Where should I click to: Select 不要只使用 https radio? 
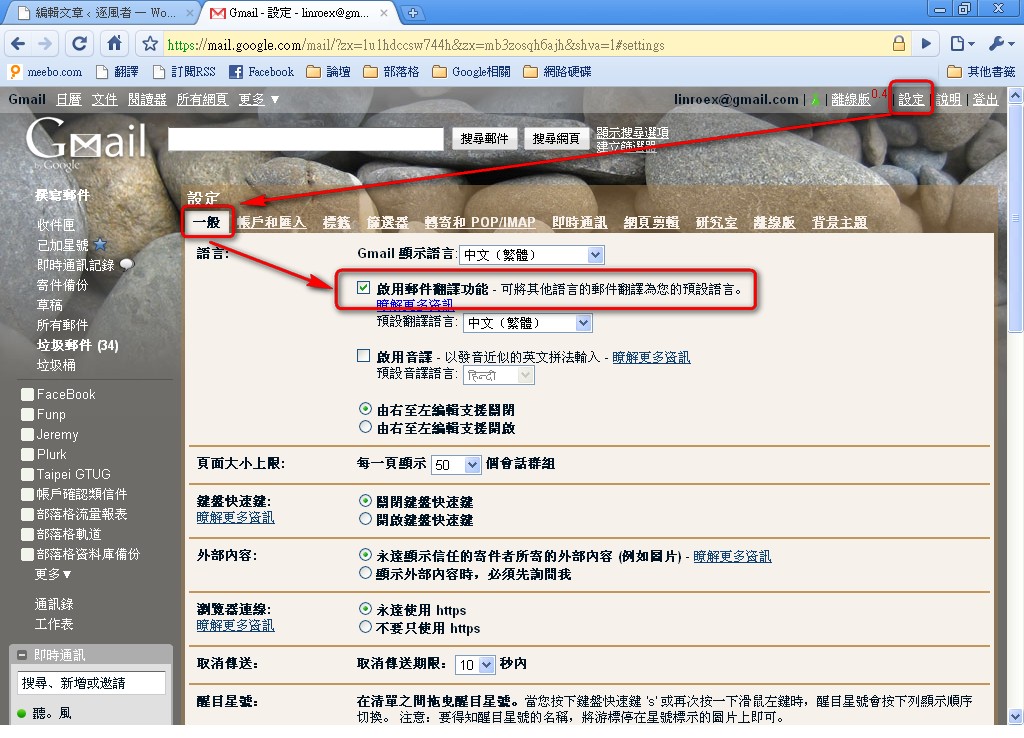tap(366, 628)
